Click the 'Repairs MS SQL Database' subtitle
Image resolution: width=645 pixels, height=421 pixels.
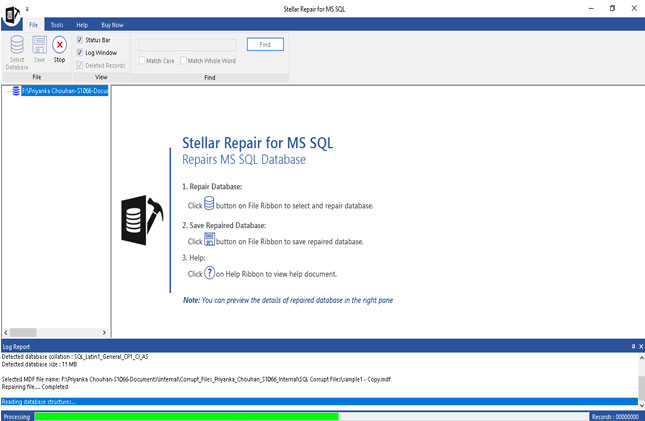tap(244, 159)
